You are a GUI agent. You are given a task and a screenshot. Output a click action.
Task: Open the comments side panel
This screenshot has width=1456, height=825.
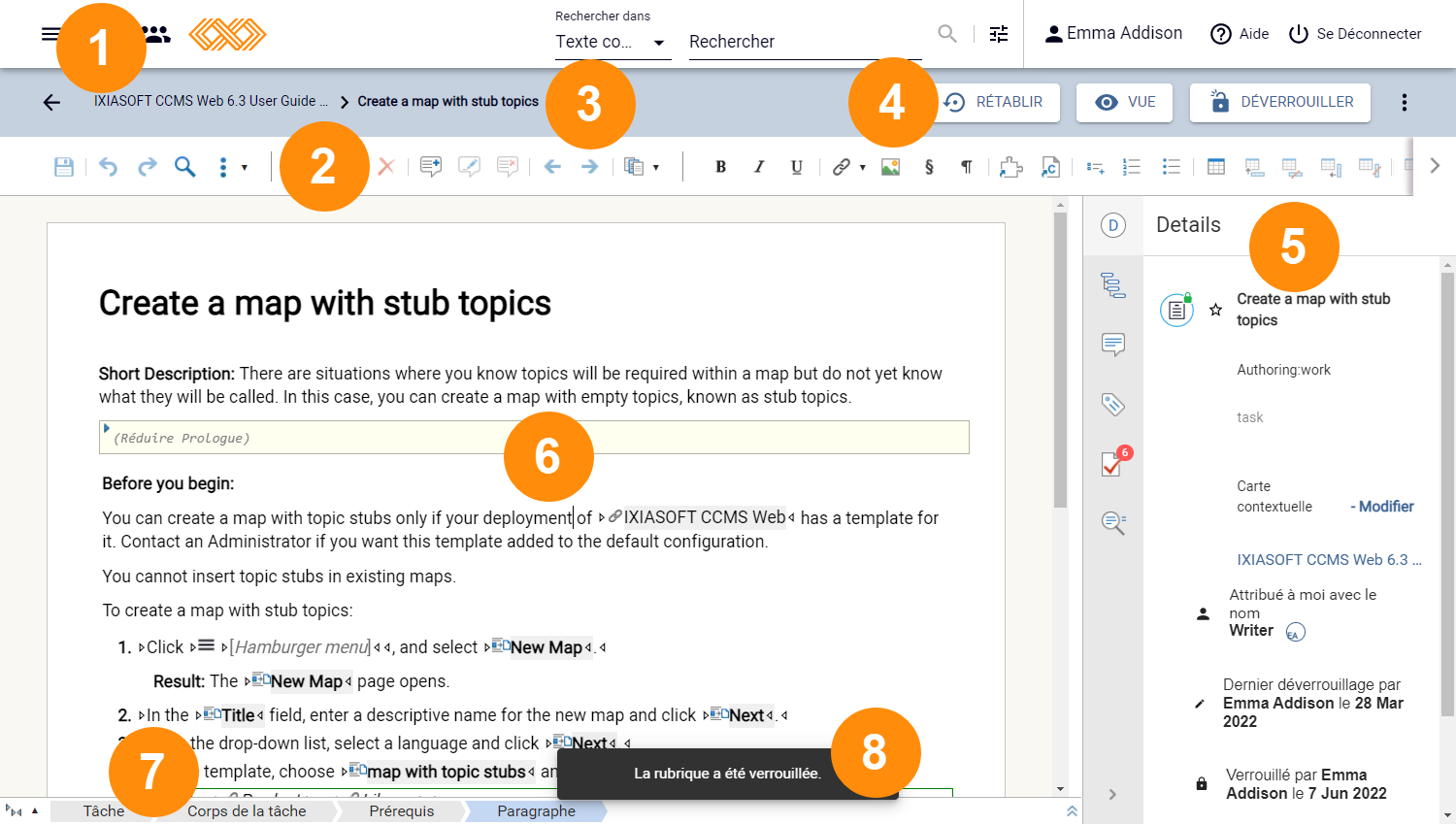tap(1113, 345)
